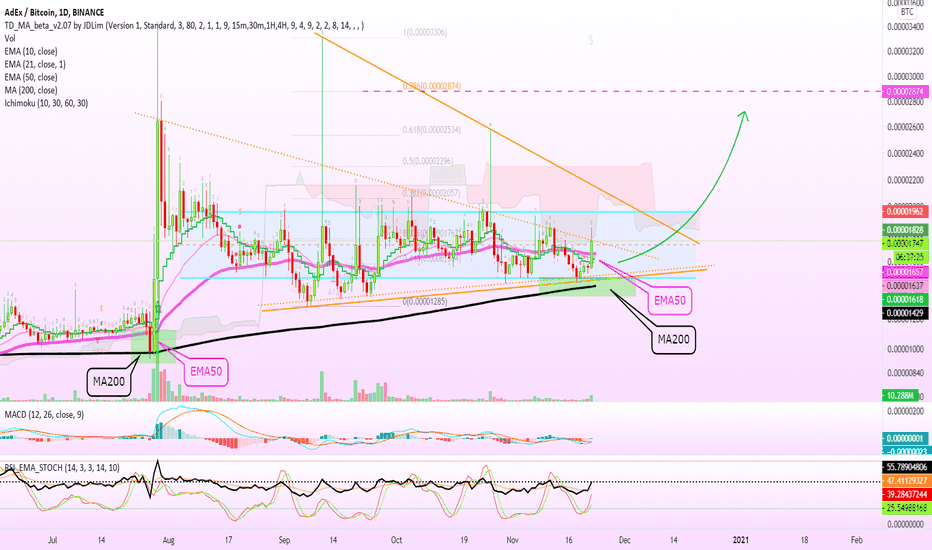This screenshot has height=550, width=932.
Task: Click the Aug label on time axis
Action: [168, 540]
